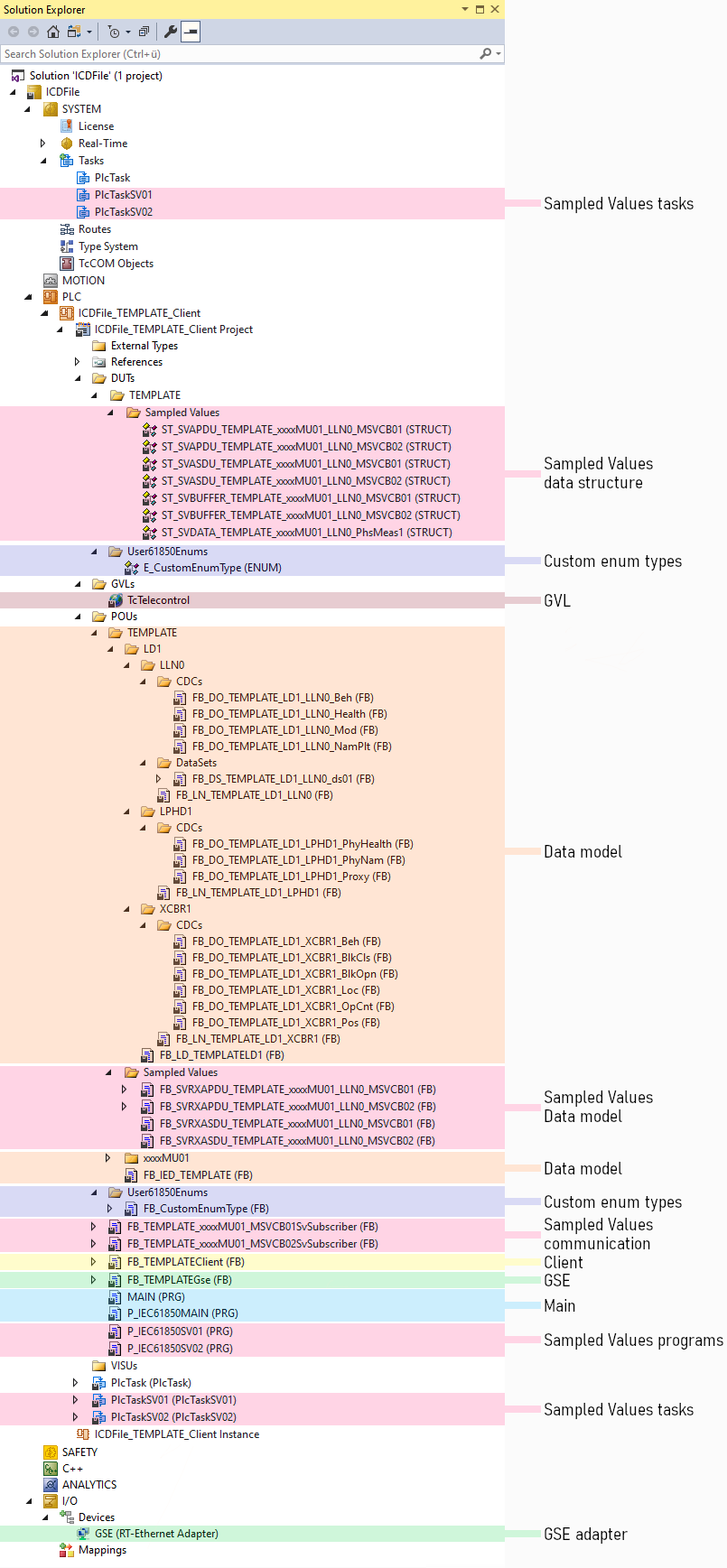Select the E_CustomEnumType enum icon

coord(132,568)
